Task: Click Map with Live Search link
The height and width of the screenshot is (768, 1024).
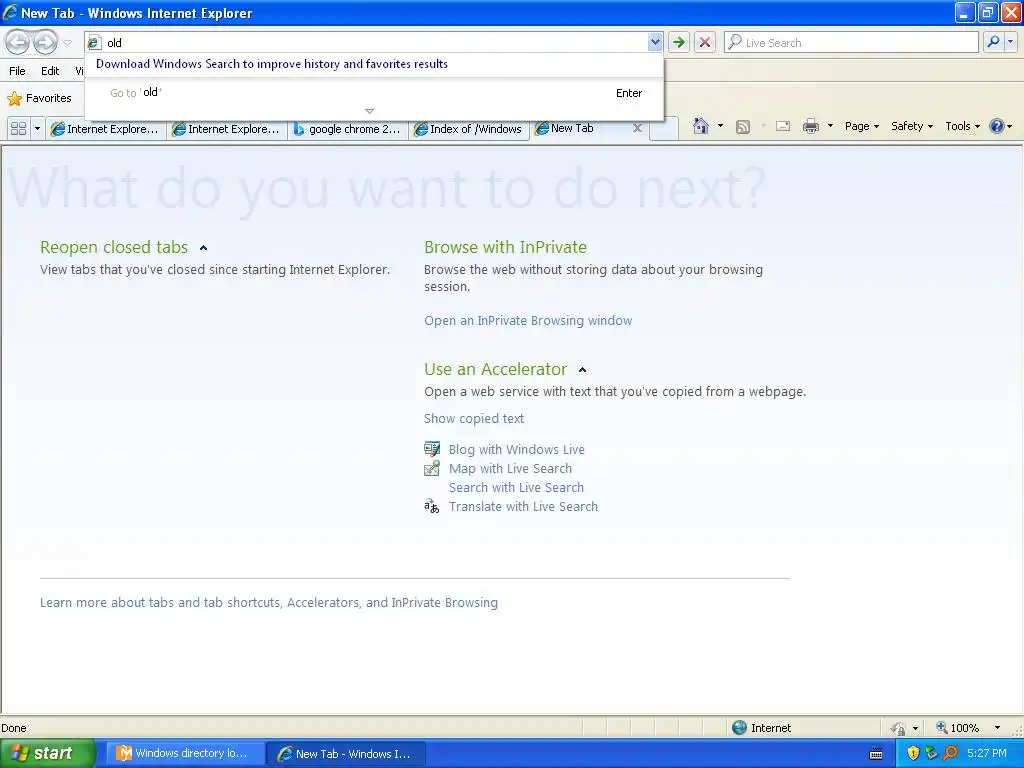Action: (x=510, y=468)
